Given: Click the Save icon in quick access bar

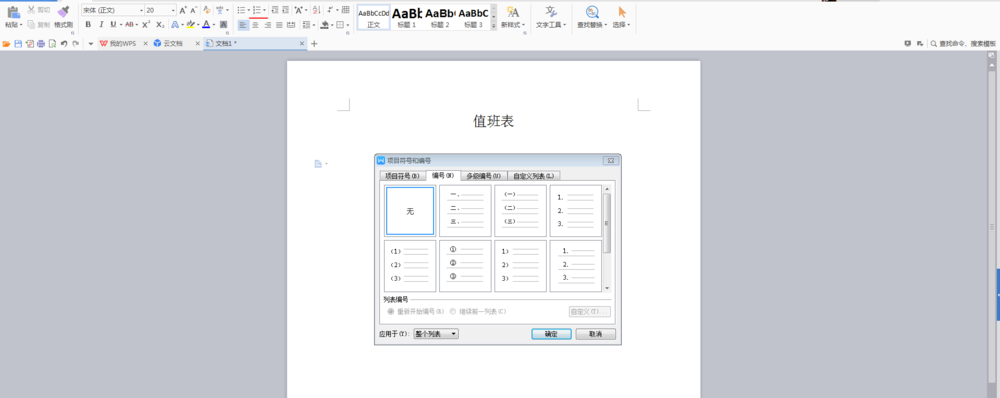Looking at the screenshot, I should click(x=18, y=43).
